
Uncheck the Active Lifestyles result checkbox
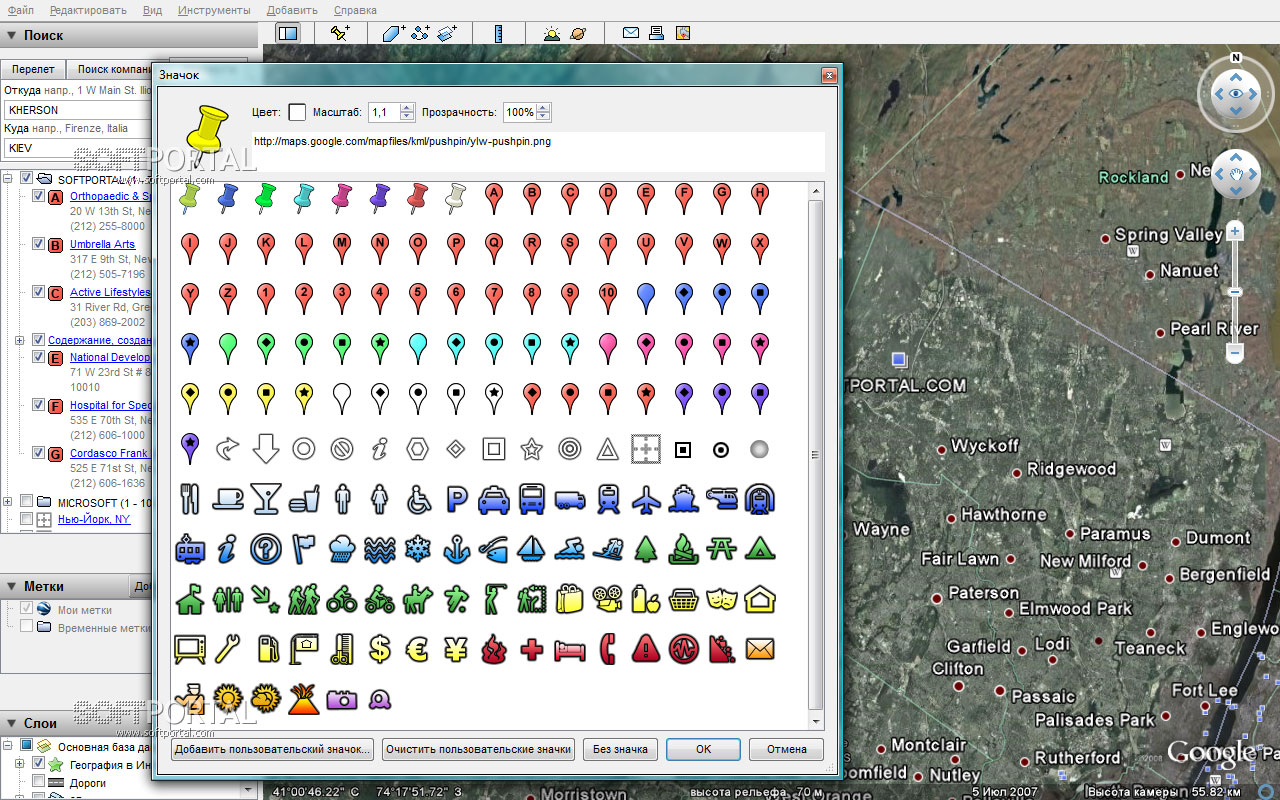(x=39, y=292)
